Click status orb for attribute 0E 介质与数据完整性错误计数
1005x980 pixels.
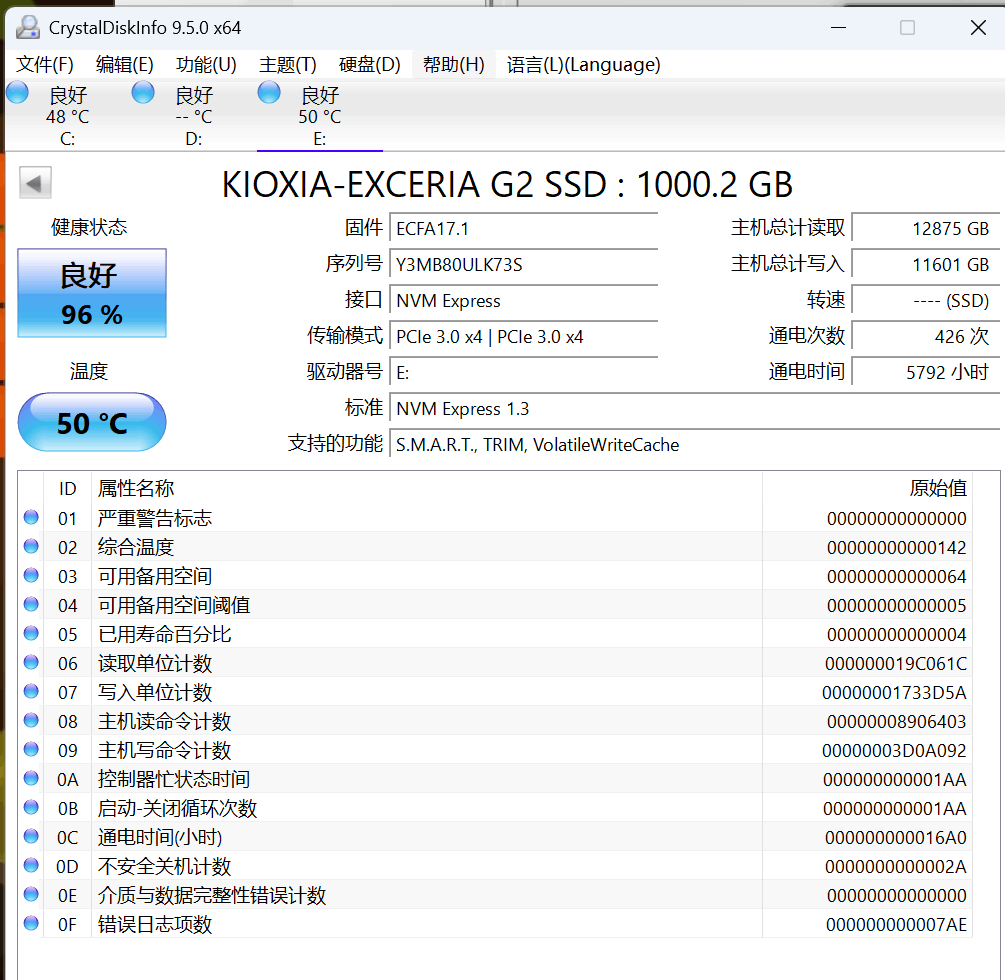31,894
